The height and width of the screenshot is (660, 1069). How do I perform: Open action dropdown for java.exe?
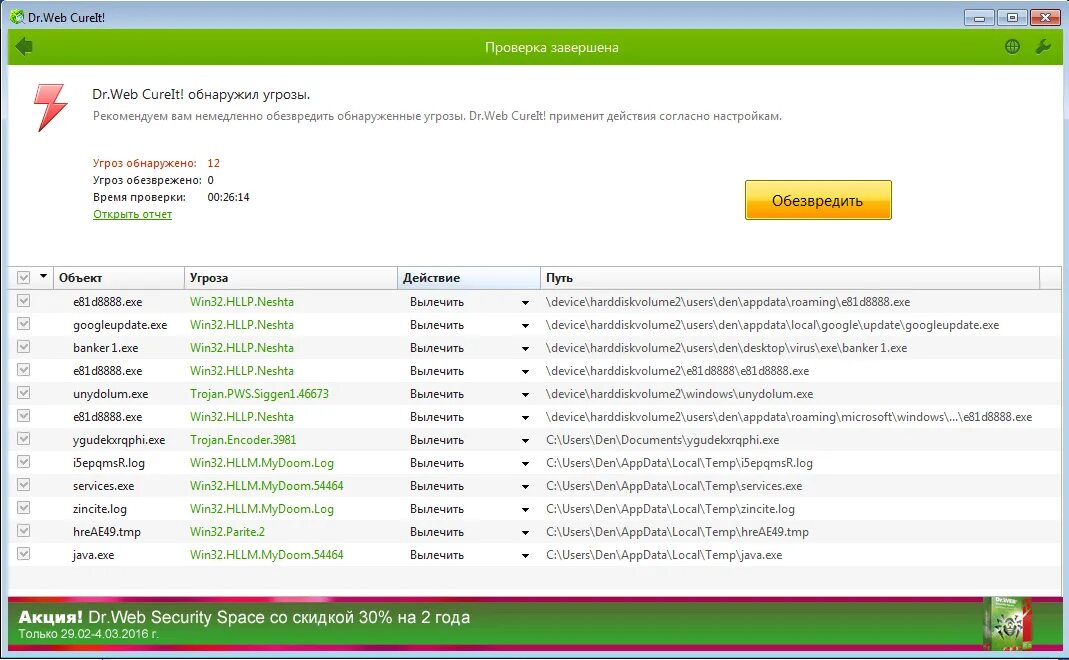525,556
